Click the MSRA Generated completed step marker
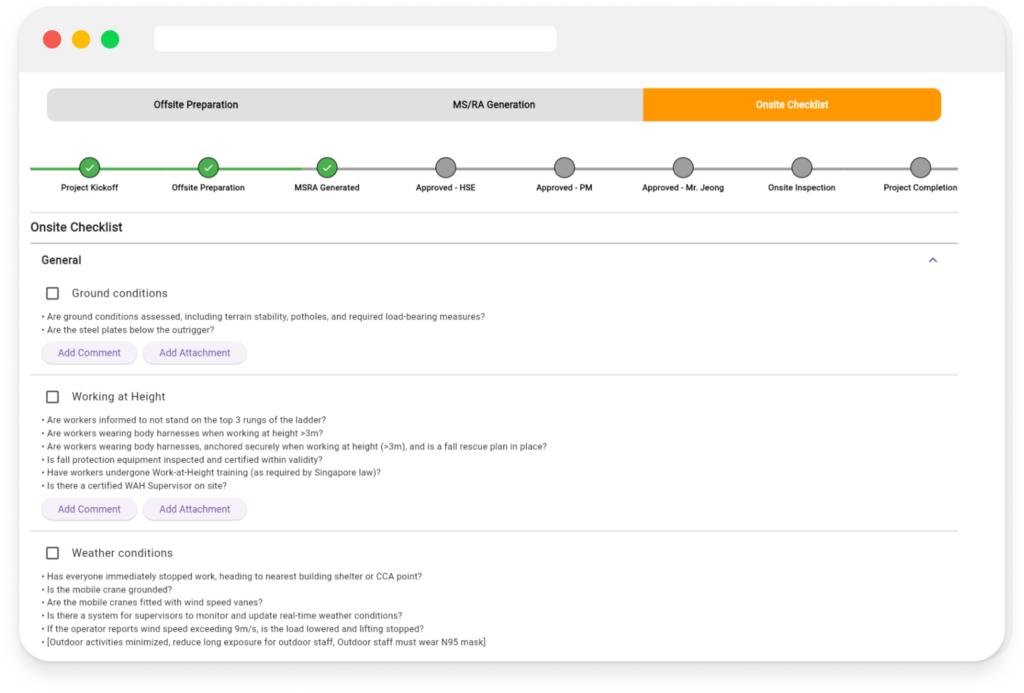 tap(327, 168)
